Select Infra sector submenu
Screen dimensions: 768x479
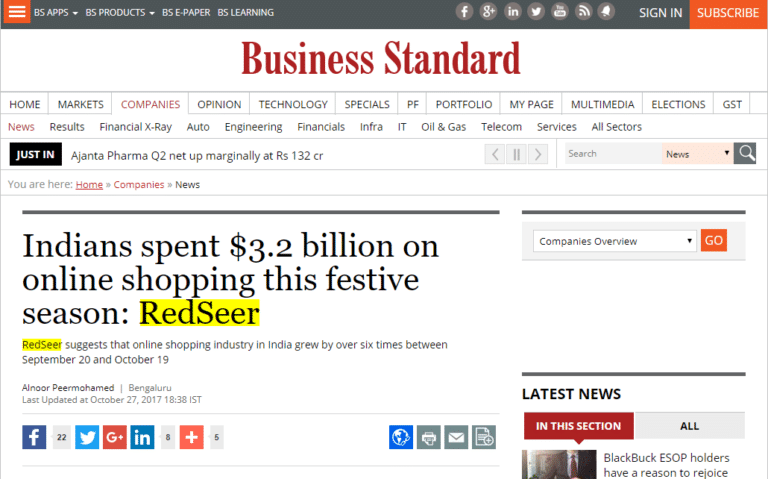(371, 127)
